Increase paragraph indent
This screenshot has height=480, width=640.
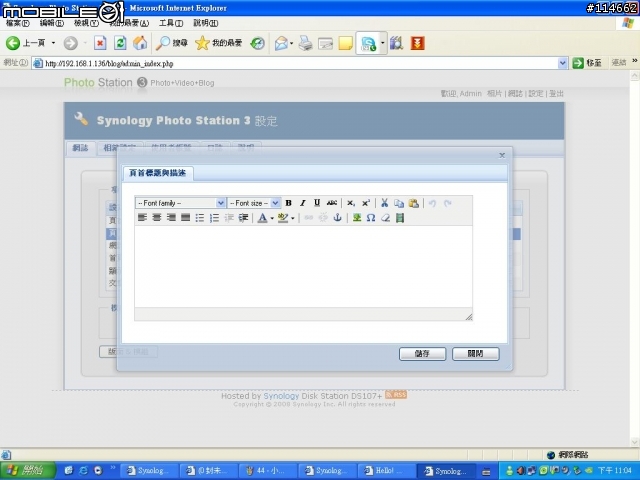pyautogui.click(x=243, y=218)
